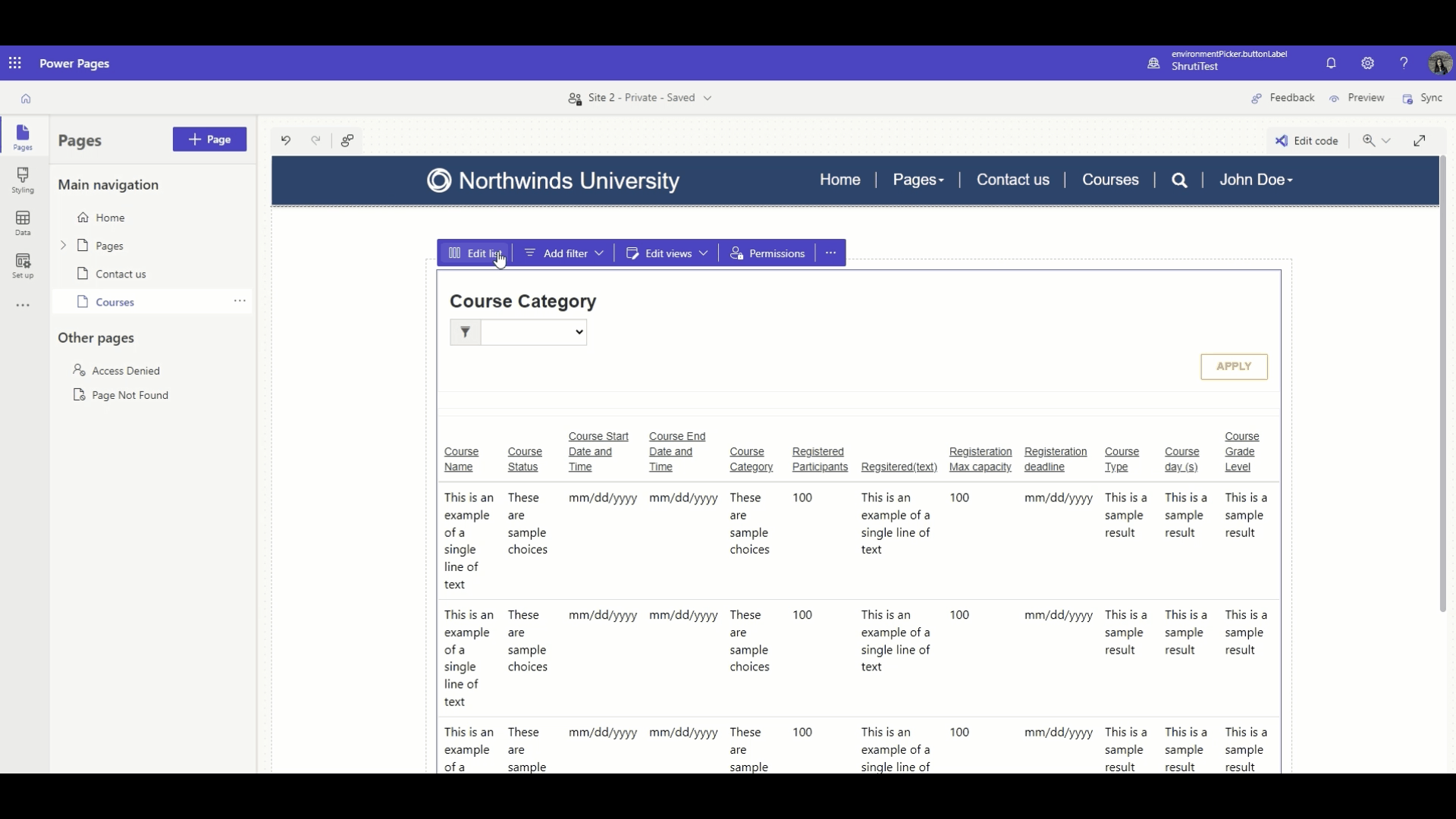The height and width of the screenshot is (819, 1456).
Task: Click the website search magnifier icon
Action: [x=1179, y=180]
